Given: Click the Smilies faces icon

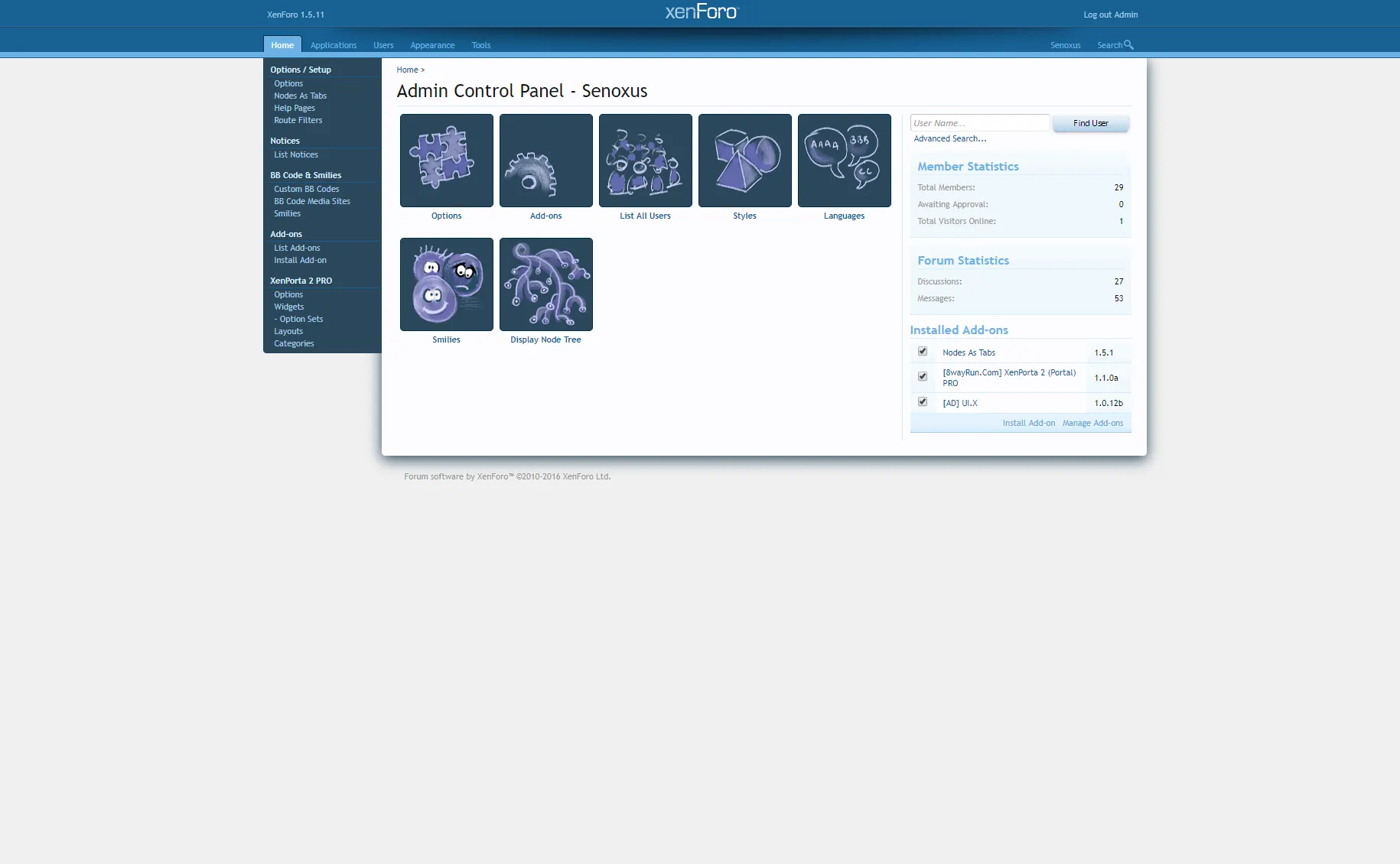Looking at the screenshot, I should pos(447,284).
